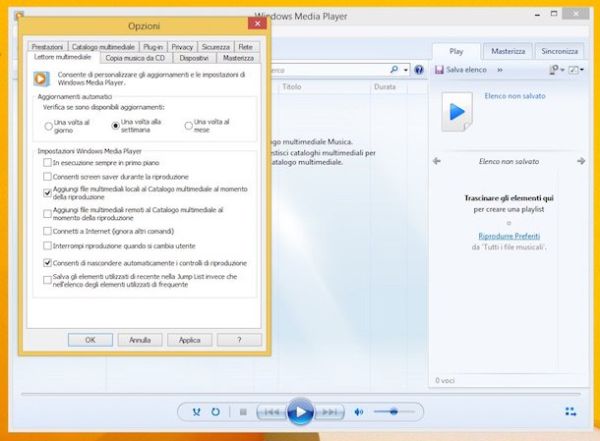Click the Applica button

point(189,340)
